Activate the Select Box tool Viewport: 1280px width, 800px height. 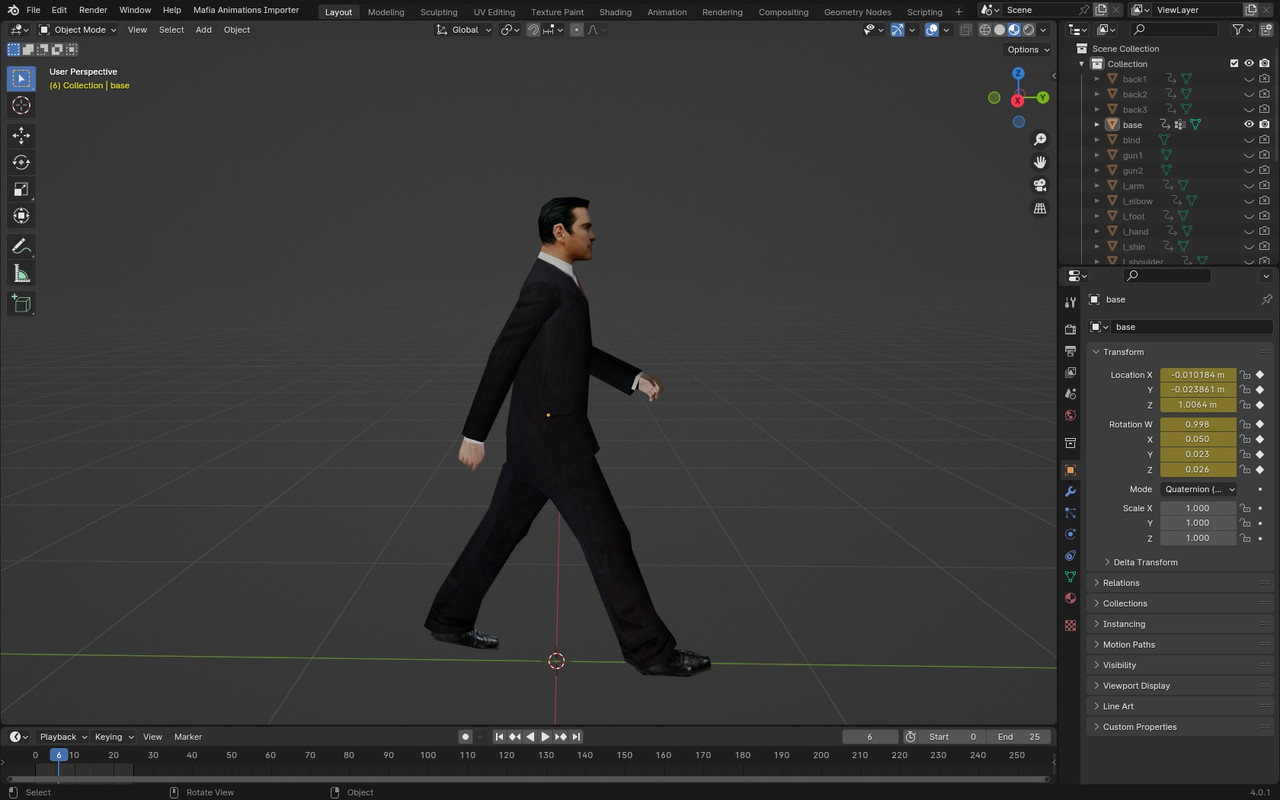click(21, 78)
